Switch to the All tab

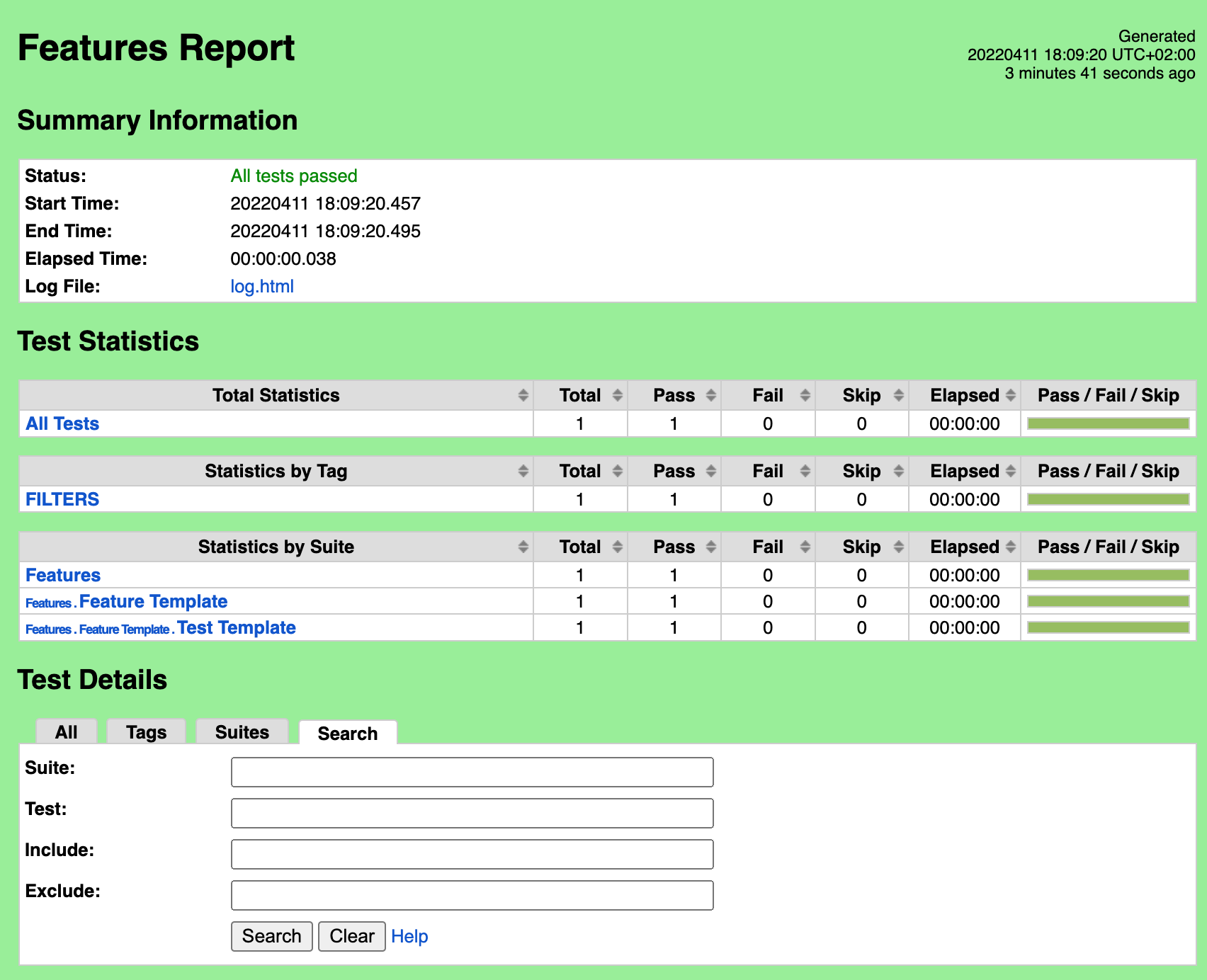67,732
